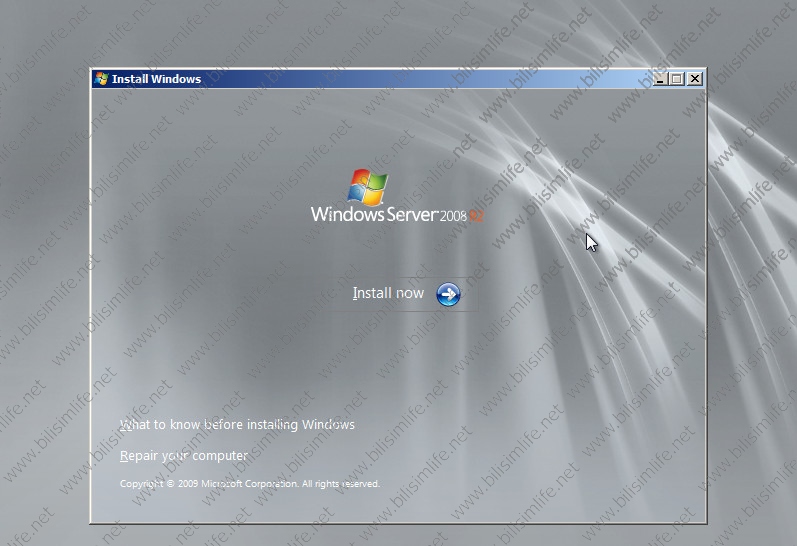Open What to know before installing Windows
Image resolution: width=797 pixels, height=546 pixels.
[x=237, y=424]
